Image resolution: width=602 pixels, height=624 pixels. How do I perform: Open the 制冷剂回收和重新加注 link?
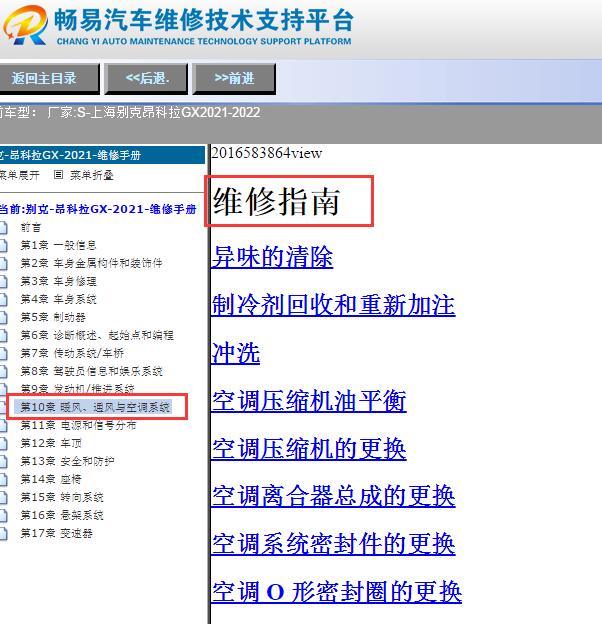pyautogui.click(x=333, y=305)
